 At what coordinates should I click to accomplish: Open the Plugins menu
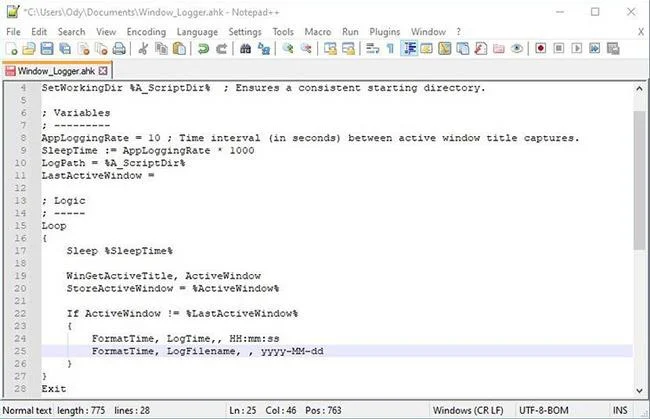pyautogui.click(x=385, y=32)
